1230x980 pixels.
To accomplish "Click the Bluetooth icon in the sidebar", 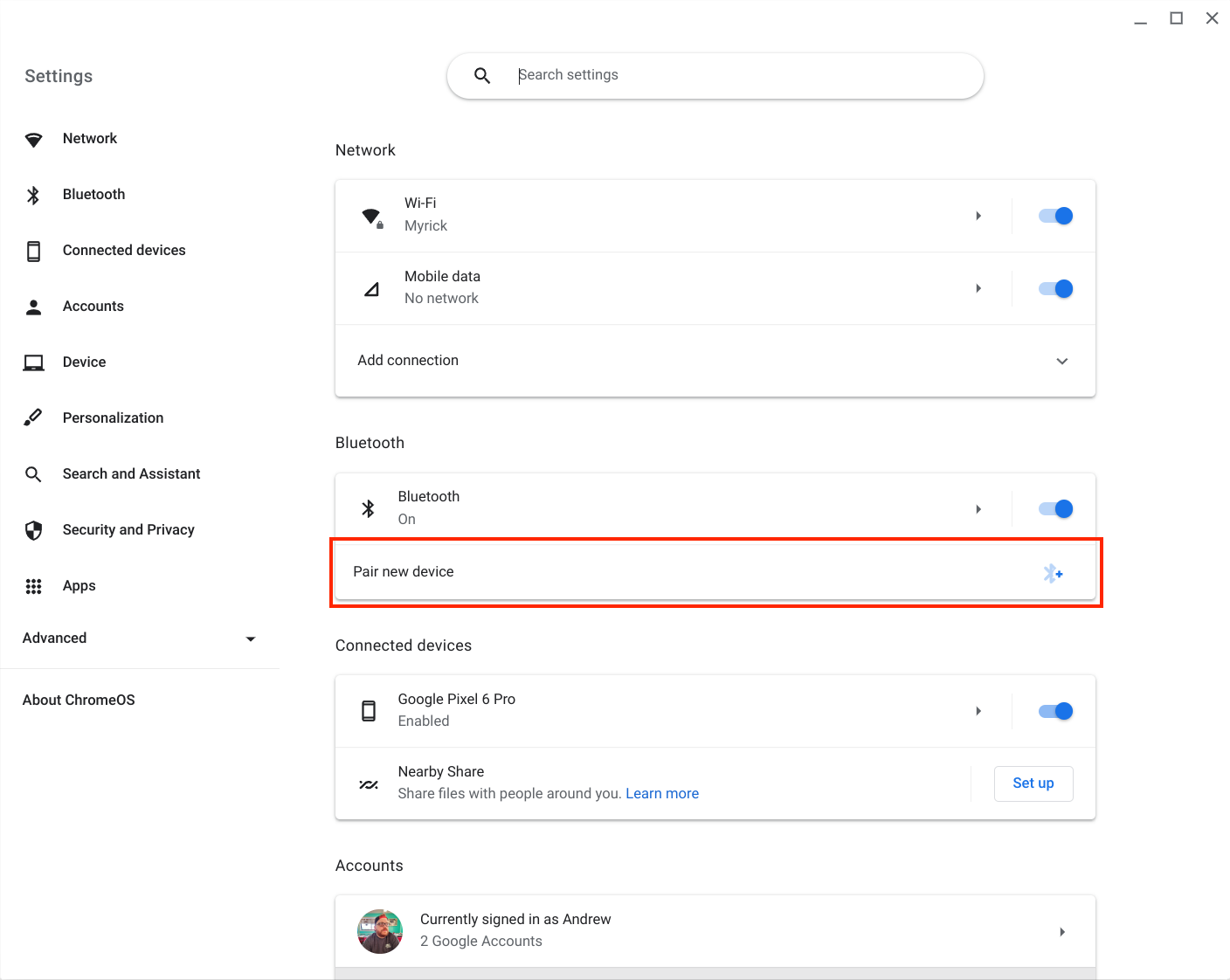I will 33,194.
